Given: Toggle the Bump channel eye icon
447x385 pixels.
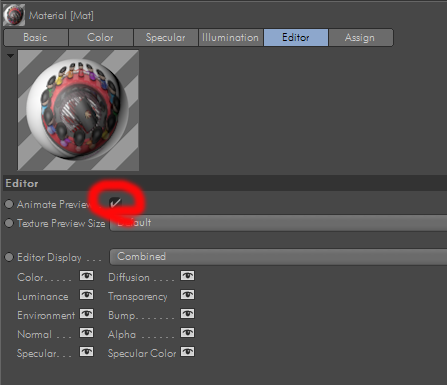Looking at the screenshot, I should point(187,314).
